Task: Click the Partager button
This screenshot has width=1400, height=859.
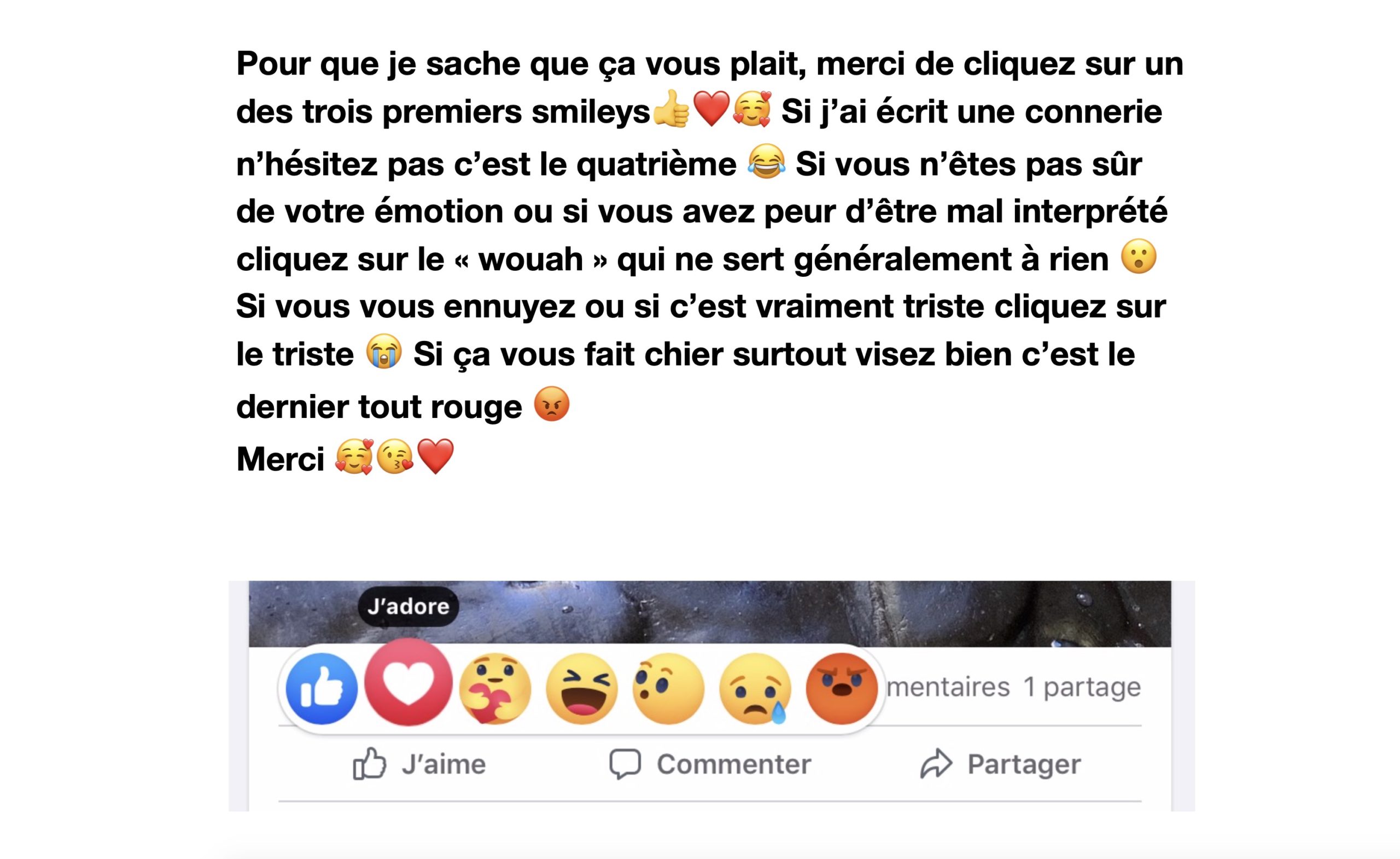Action: (x=1001, y=763)
